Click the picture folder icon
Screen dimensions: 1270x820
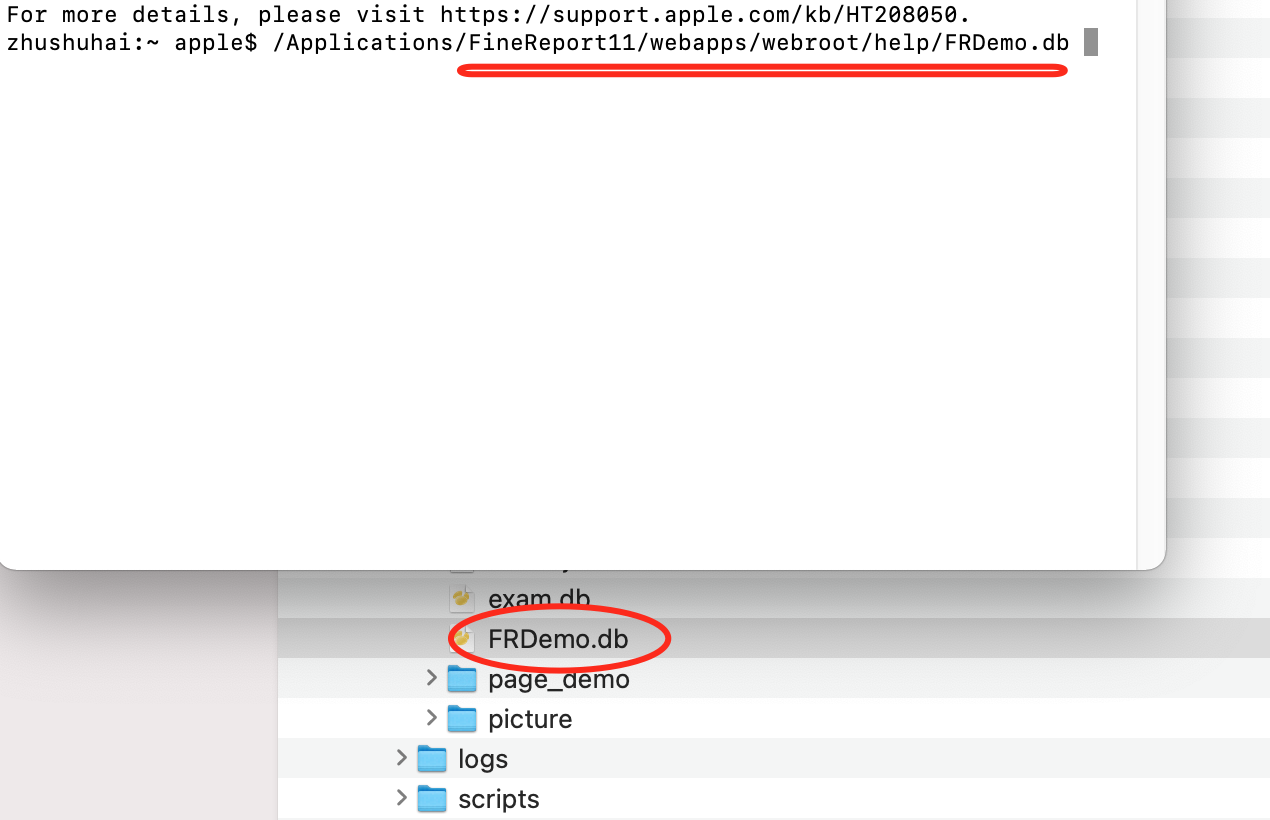click(461, 719)
